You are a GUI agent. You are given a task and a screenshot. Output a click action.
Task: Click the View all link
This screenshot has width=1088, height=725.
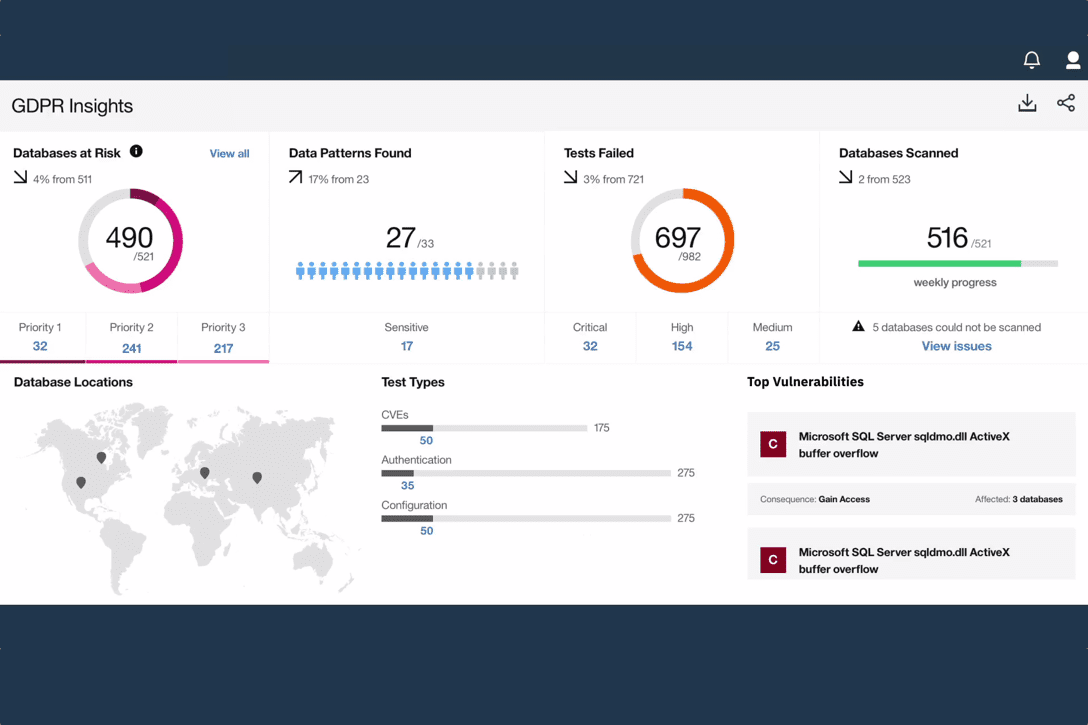tap(229, 154)
